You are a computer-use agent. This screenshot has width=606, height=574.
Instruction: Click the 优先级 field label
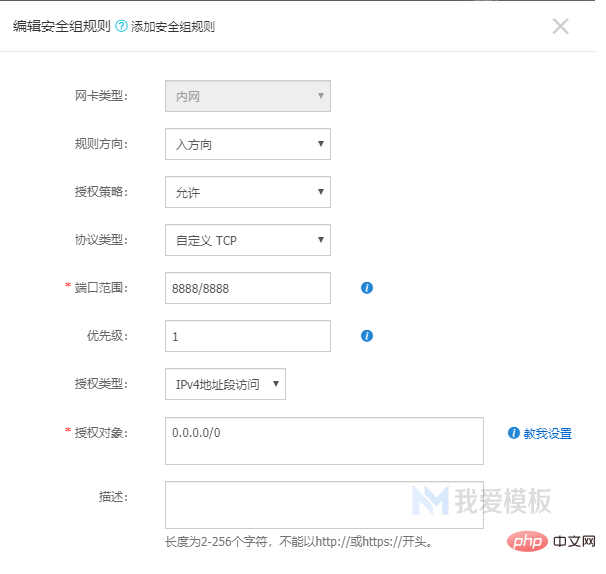click(107, 336)
